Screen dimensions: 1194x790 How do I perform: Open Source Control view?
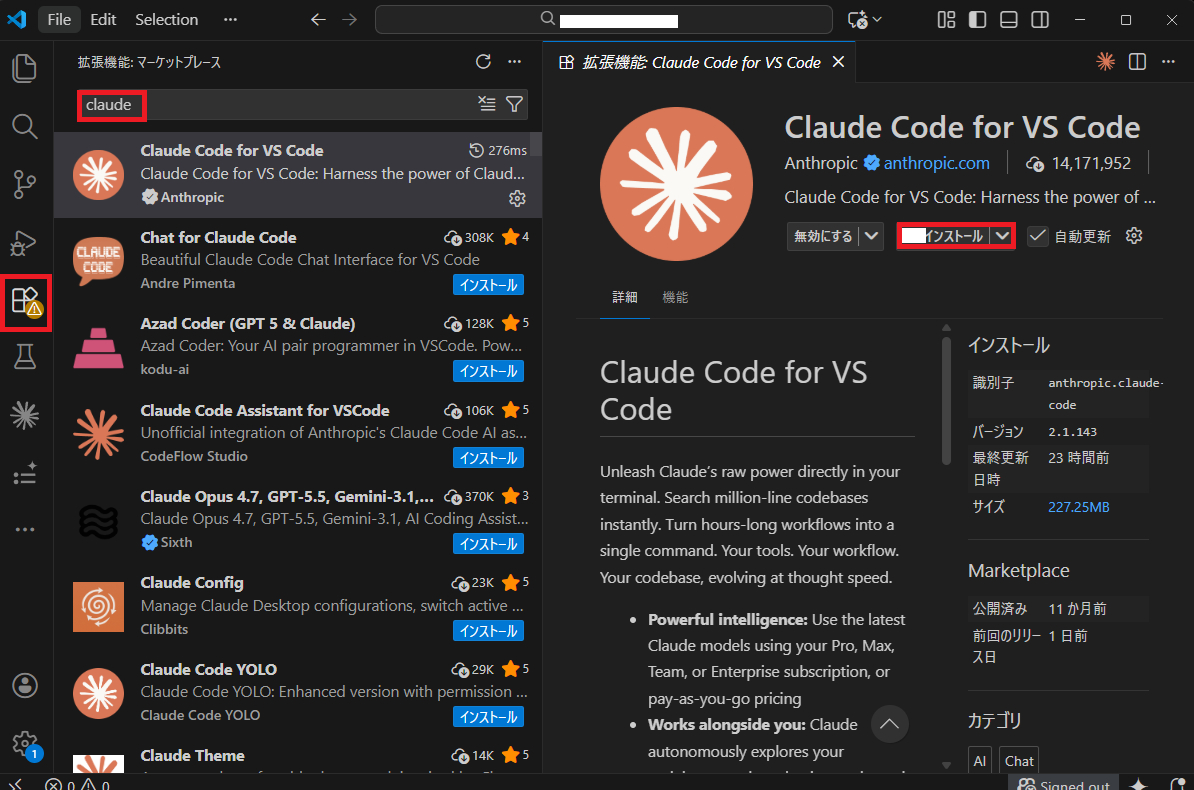pyautogui.click(x=25, y=184)
